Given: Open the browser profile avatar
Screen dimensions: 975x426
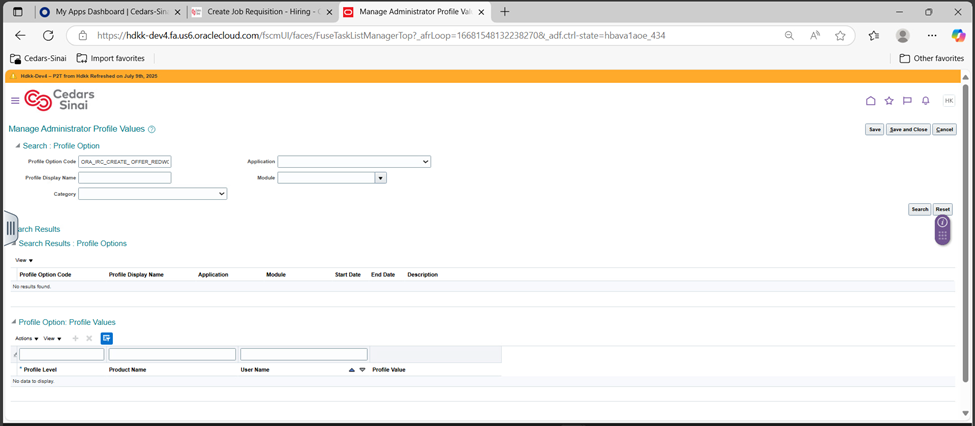Looking at the screenshot, I should point(903,36).
